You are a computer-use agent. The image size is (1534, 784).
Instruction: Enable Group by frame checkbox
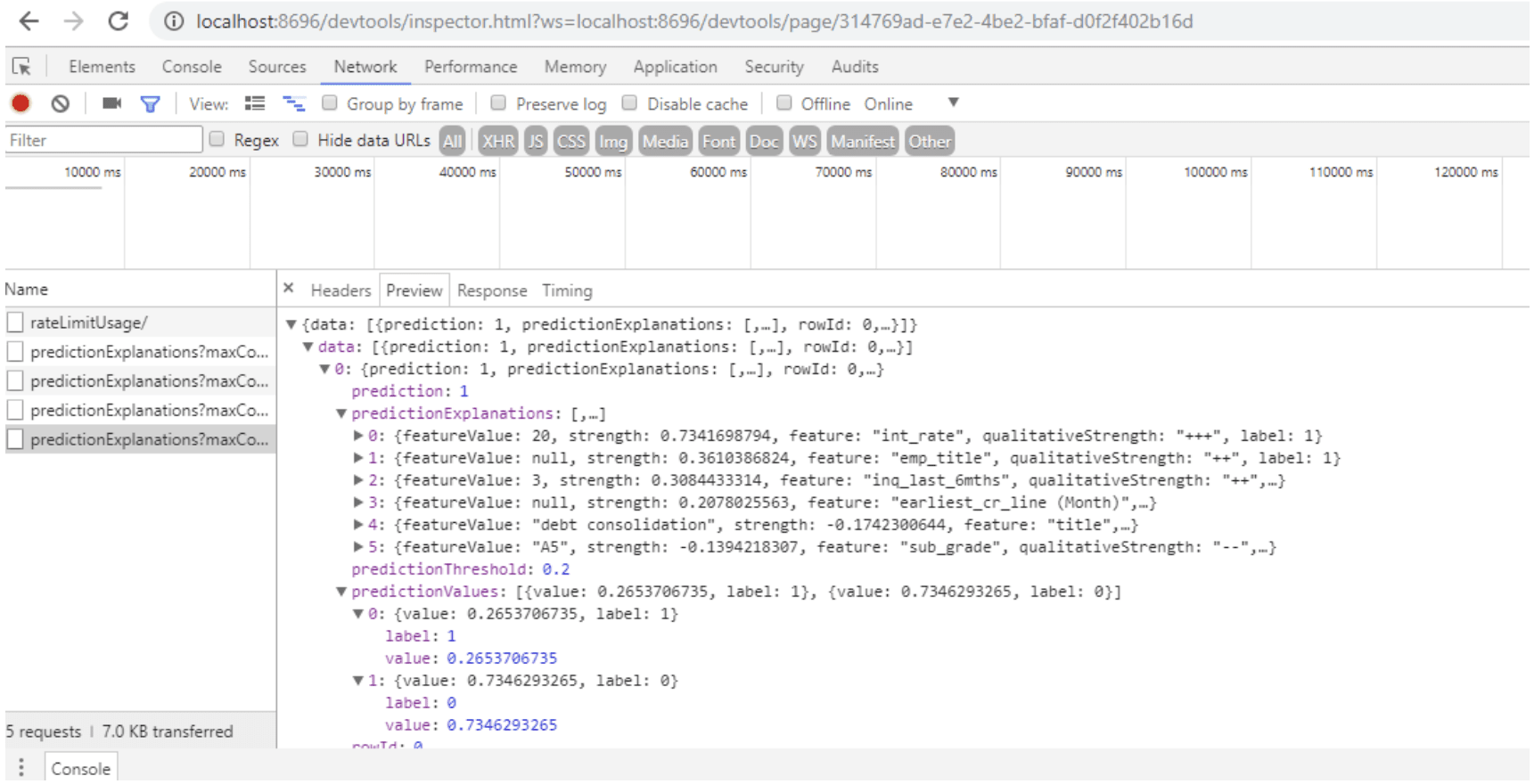pos(330,102)
